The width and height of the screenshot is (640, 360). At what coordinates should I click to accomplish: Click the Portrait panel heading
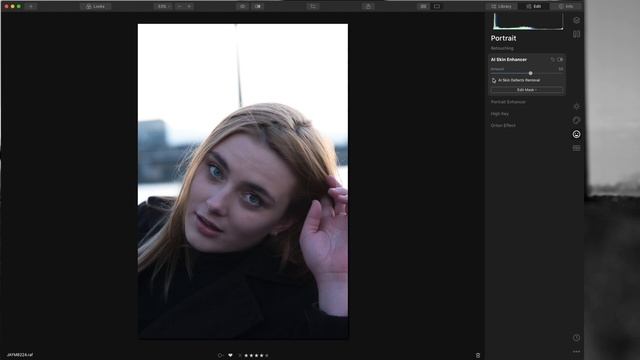(503, 38)
